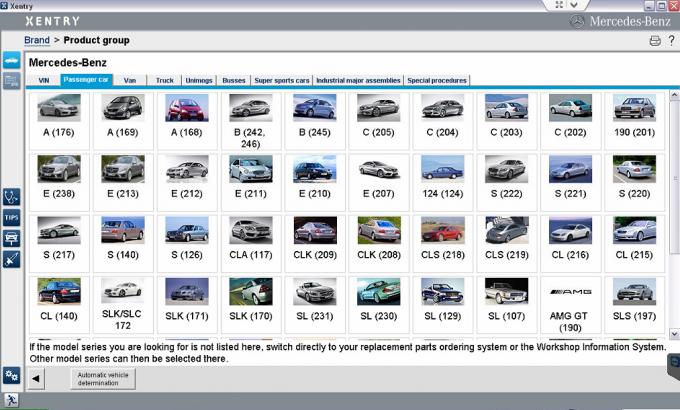Viewport: 680px width, 410px height.
Task: Select the CLK (209) model series
Action: click(315, 243)
